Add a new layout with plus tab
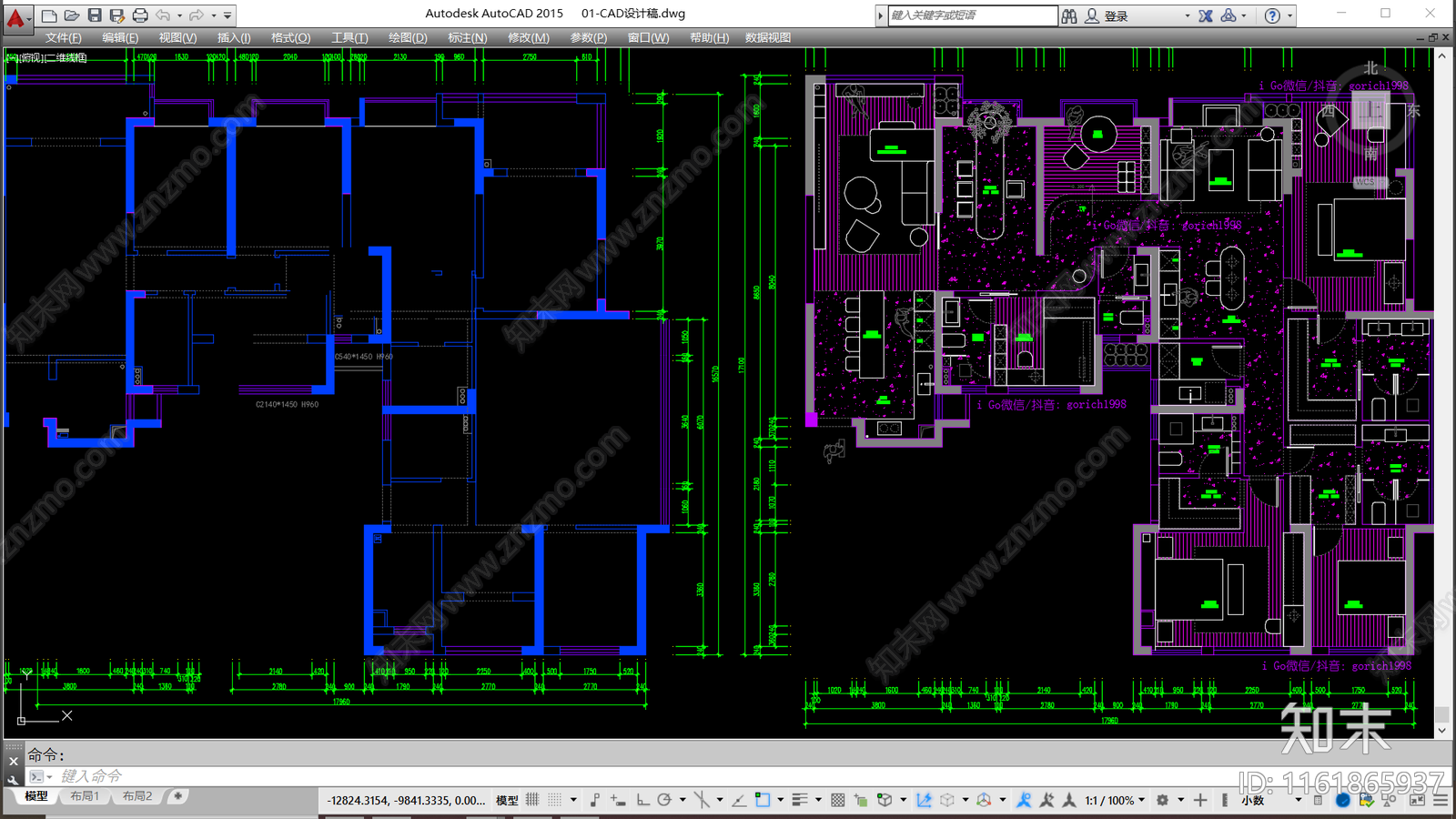 coord(178,796)
